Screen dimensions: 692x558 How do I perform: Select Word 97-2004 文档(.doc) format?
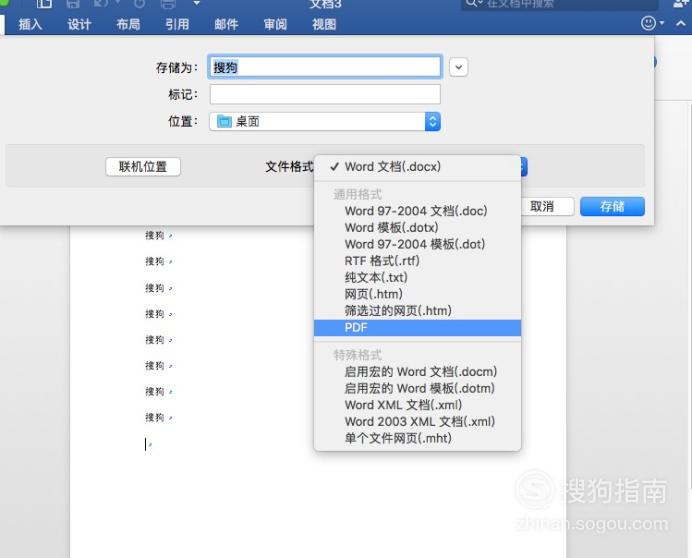417,211
